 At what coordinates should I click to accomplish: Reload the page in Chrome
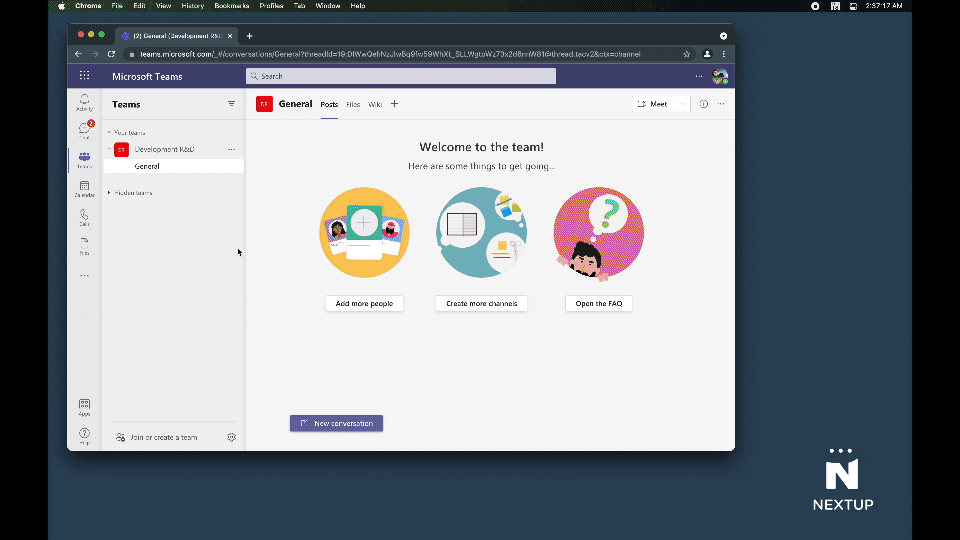(x=111, y=54)
